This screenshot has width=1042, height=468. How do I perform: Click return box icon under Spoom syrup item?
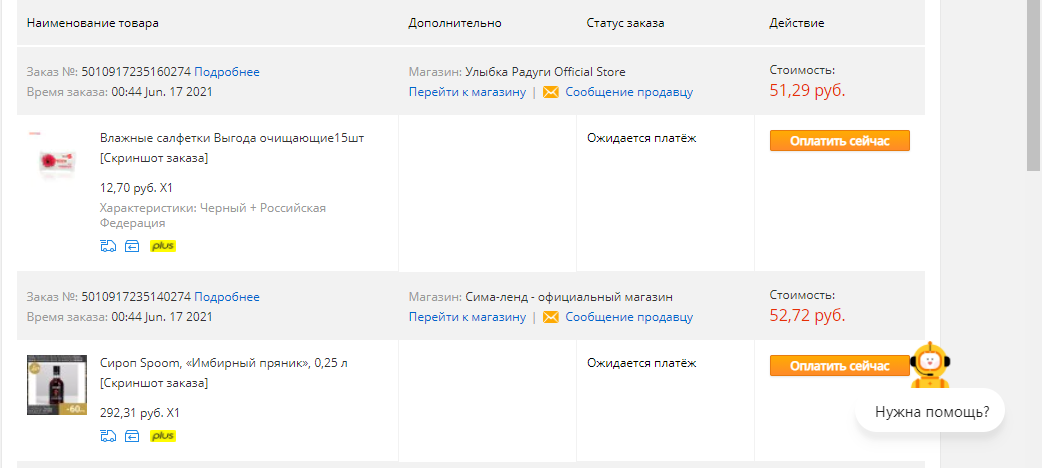click(132, 436)
